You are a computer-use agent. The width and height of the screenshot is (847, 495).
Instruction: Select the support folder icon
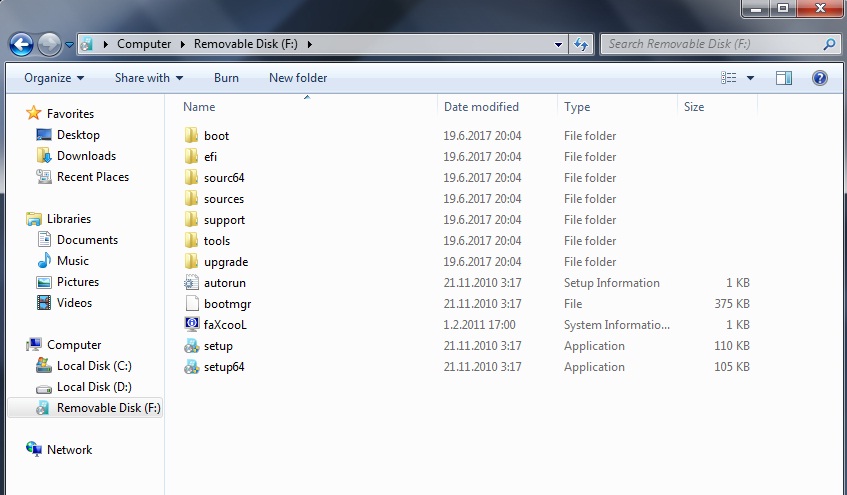191,220
